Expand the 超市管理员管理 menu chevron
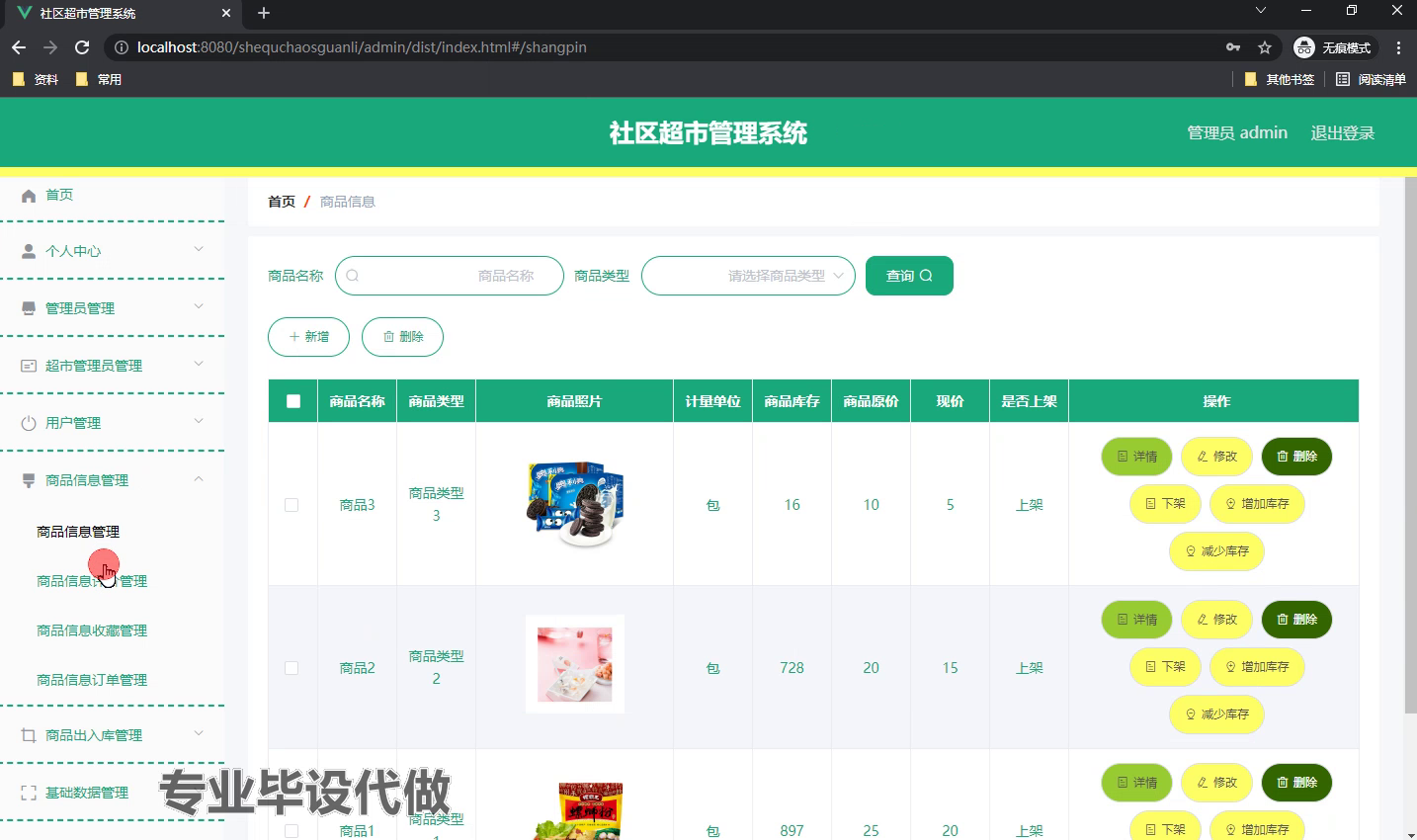Screen dimensions: 1417x840 tap(199, 364)
